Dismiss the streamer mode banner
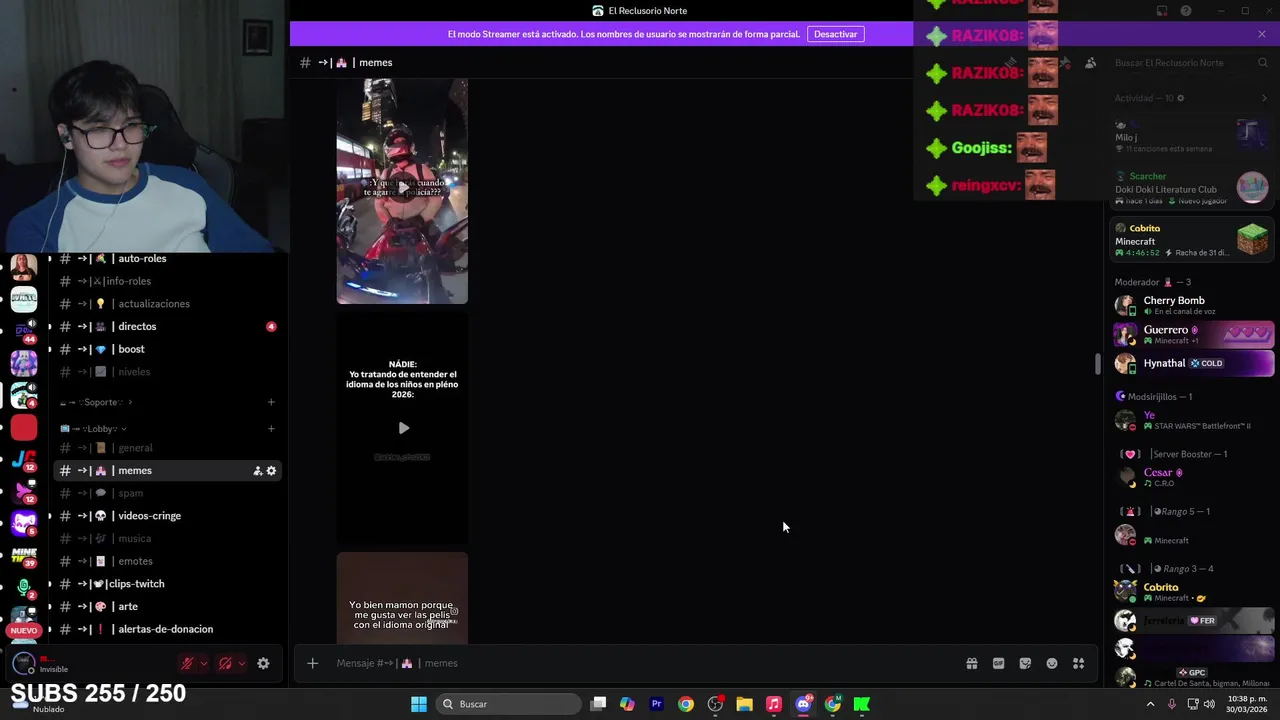This screenshot has height=720, width=1280. 1262,34
